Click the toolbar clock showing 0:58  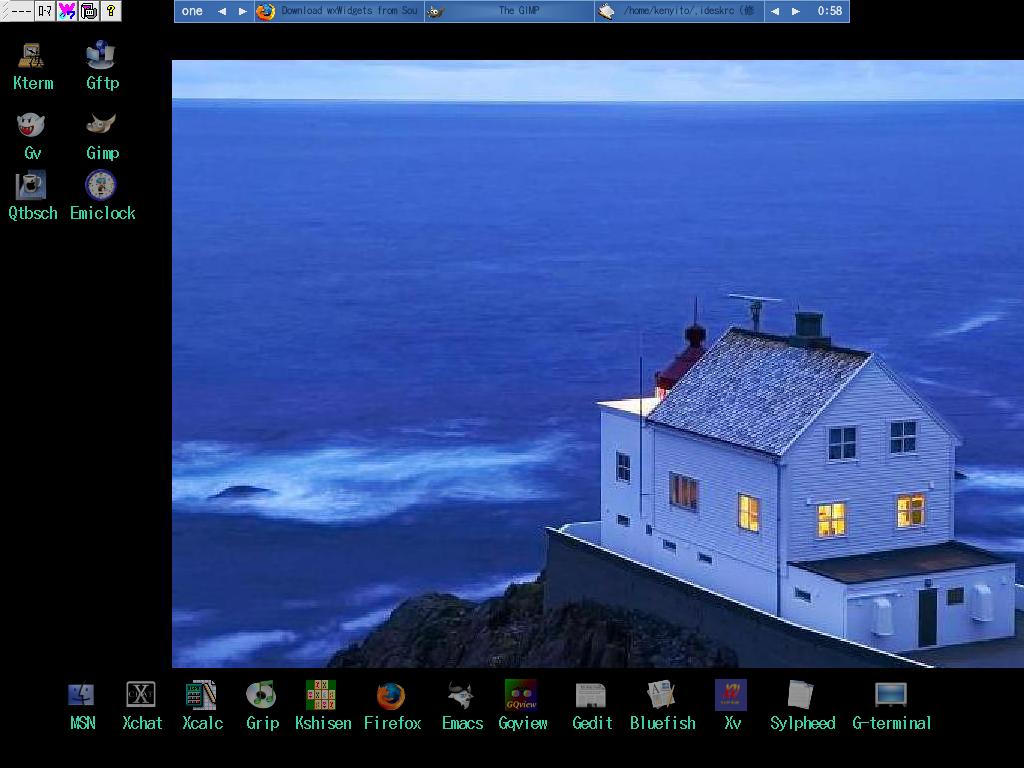click(829, 11)
